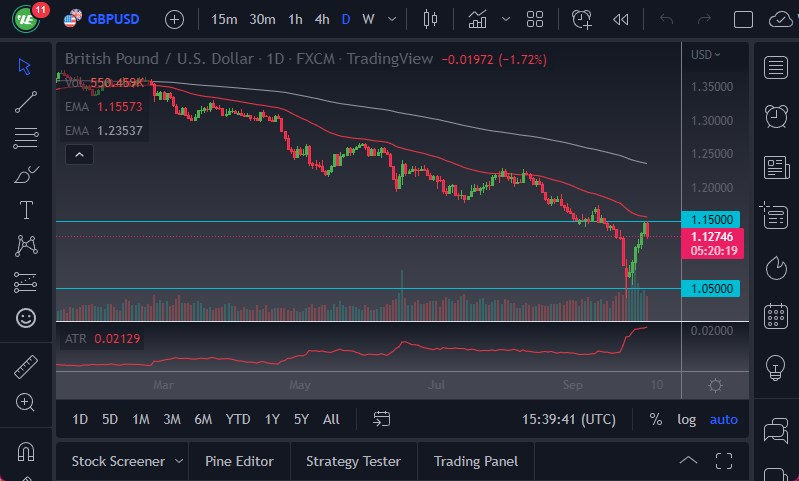Select the ruler measure tool
Viewport: 799px width, 481px height.
[26, 366]
